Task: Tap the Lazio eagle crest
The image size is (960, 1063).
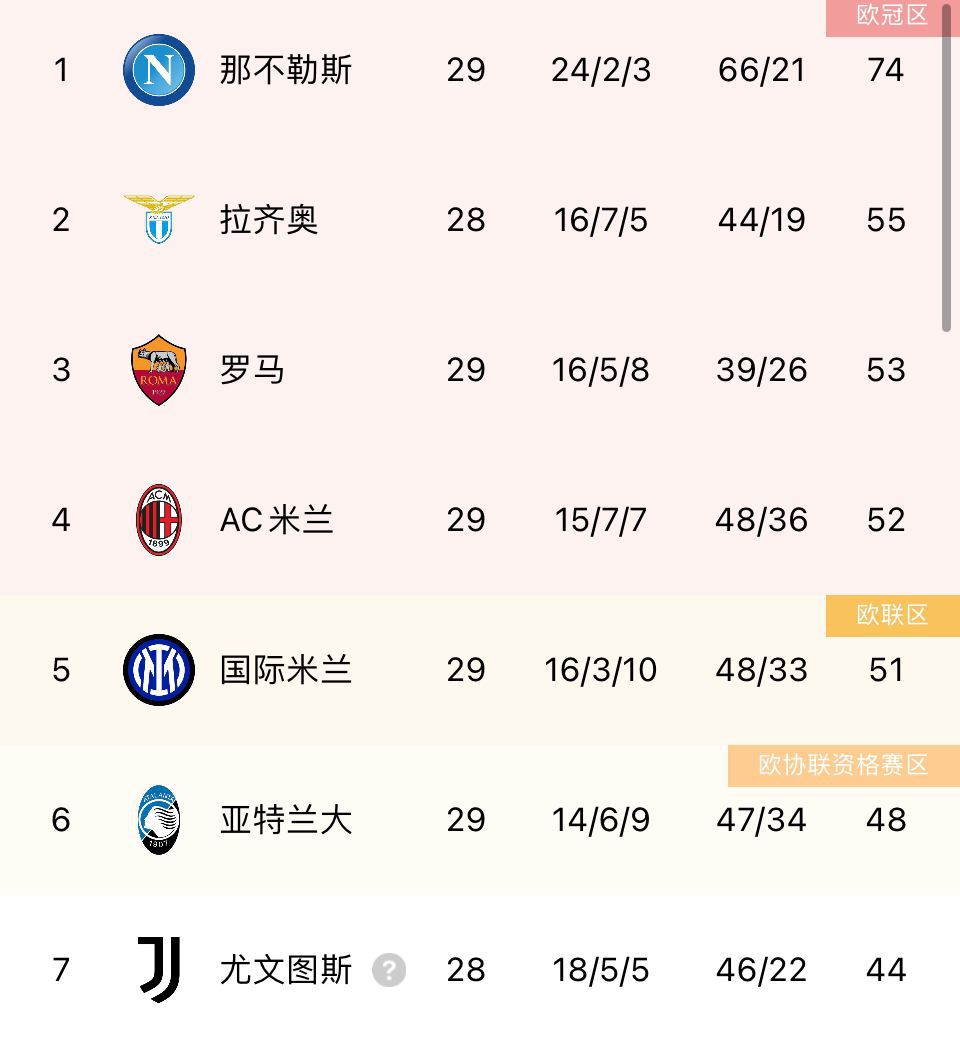Action: 159,219
